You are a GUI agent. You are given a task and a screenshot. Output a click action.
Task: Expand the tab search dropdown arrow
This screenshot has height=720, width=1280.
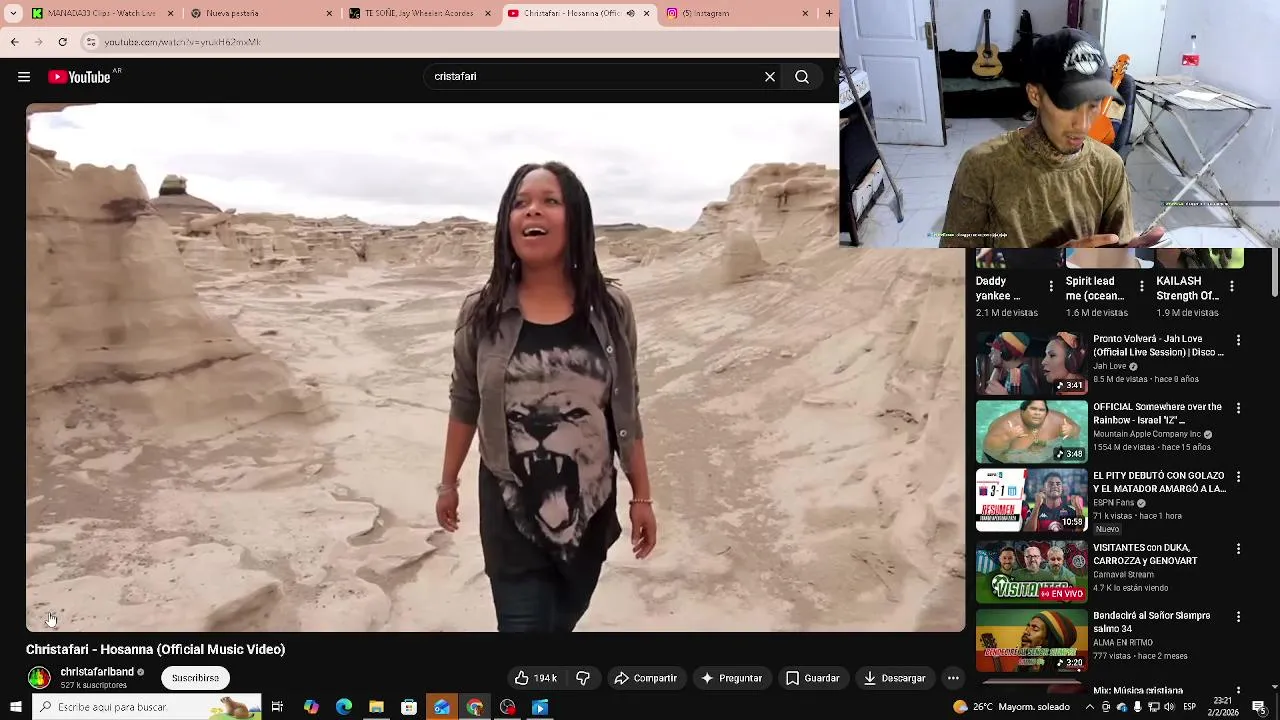(x=13, y=13)
